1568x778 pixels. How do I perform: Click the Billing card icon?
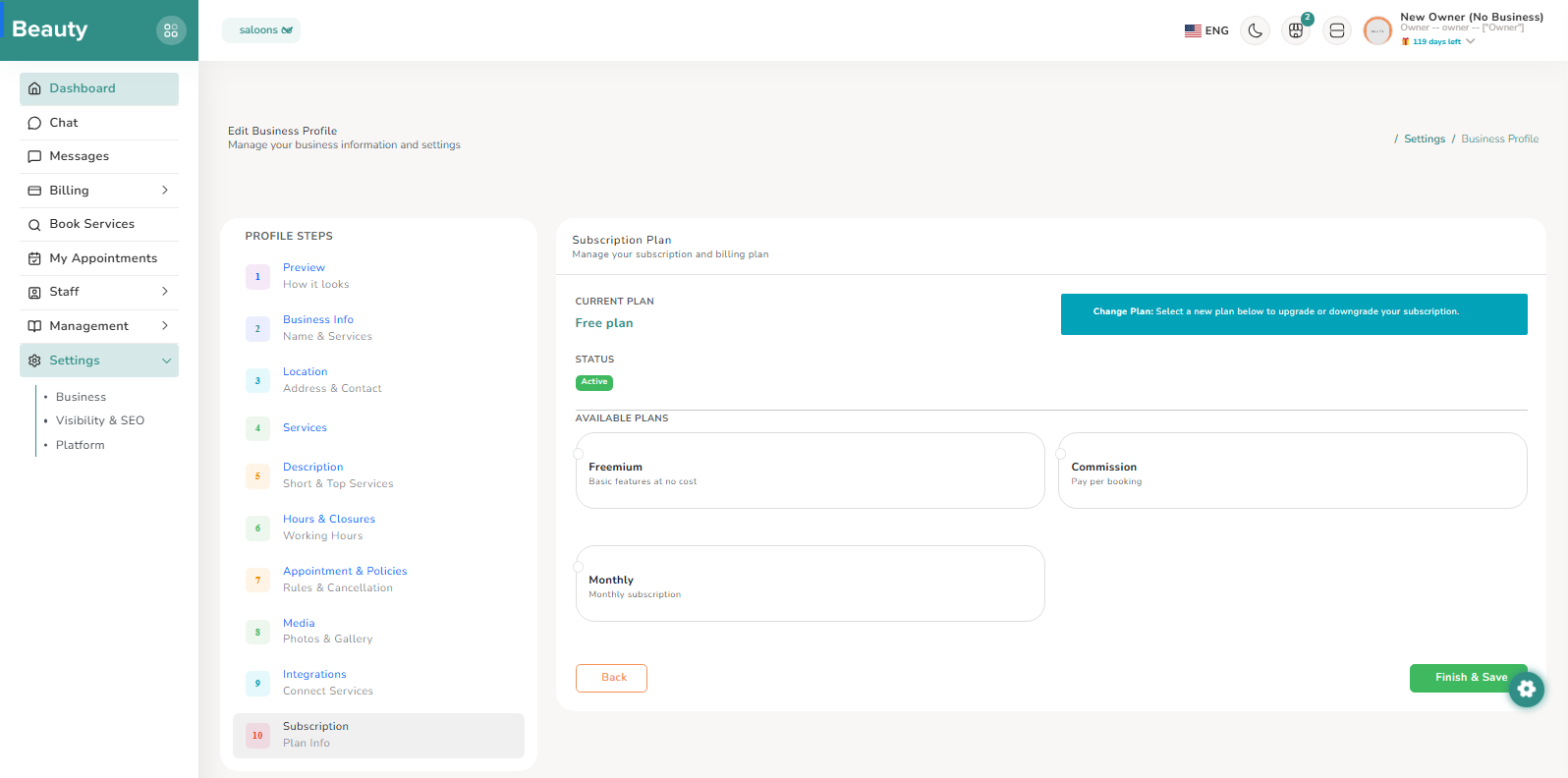tap(34, 191)
